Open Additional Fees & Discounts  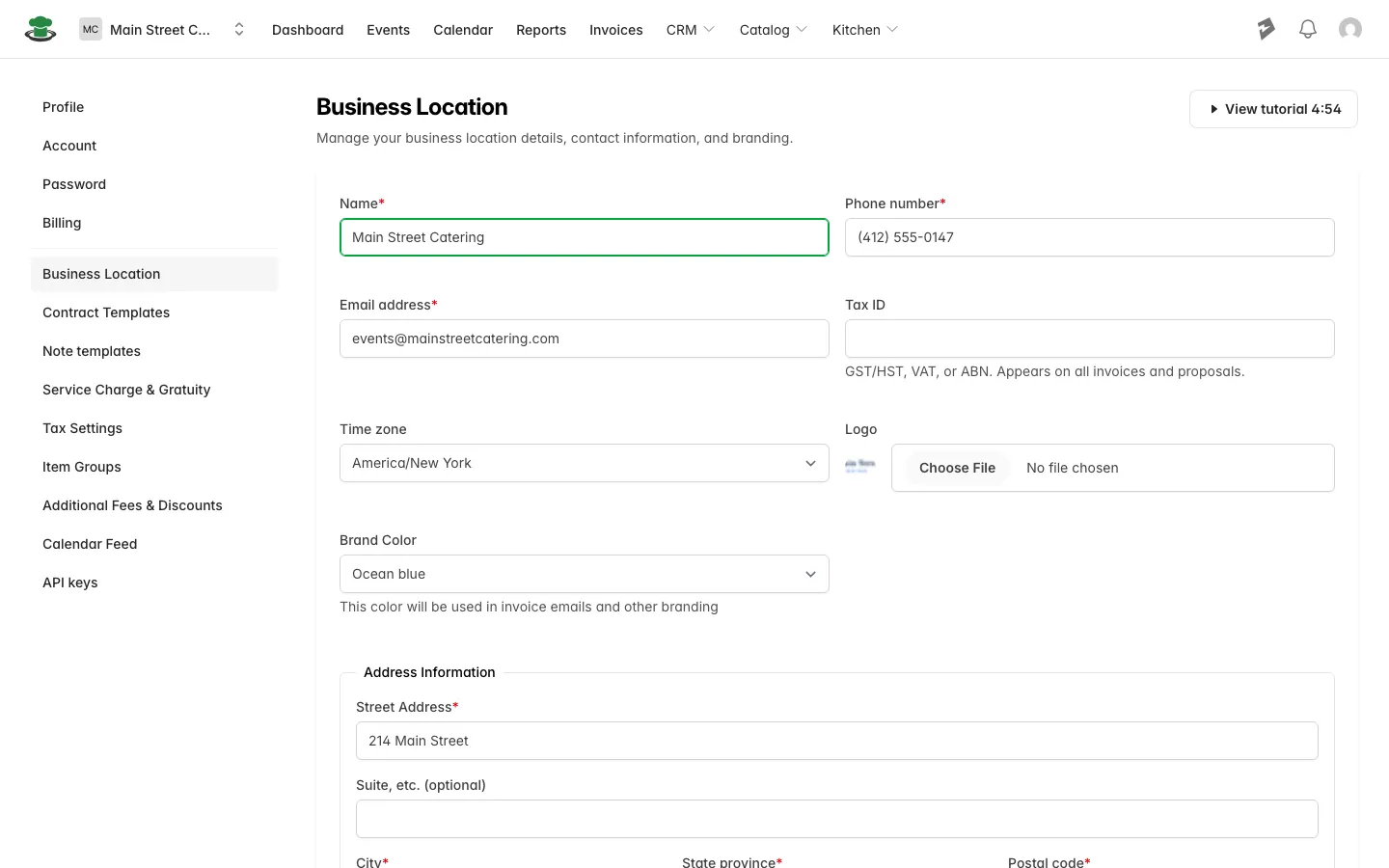(154, 505)
